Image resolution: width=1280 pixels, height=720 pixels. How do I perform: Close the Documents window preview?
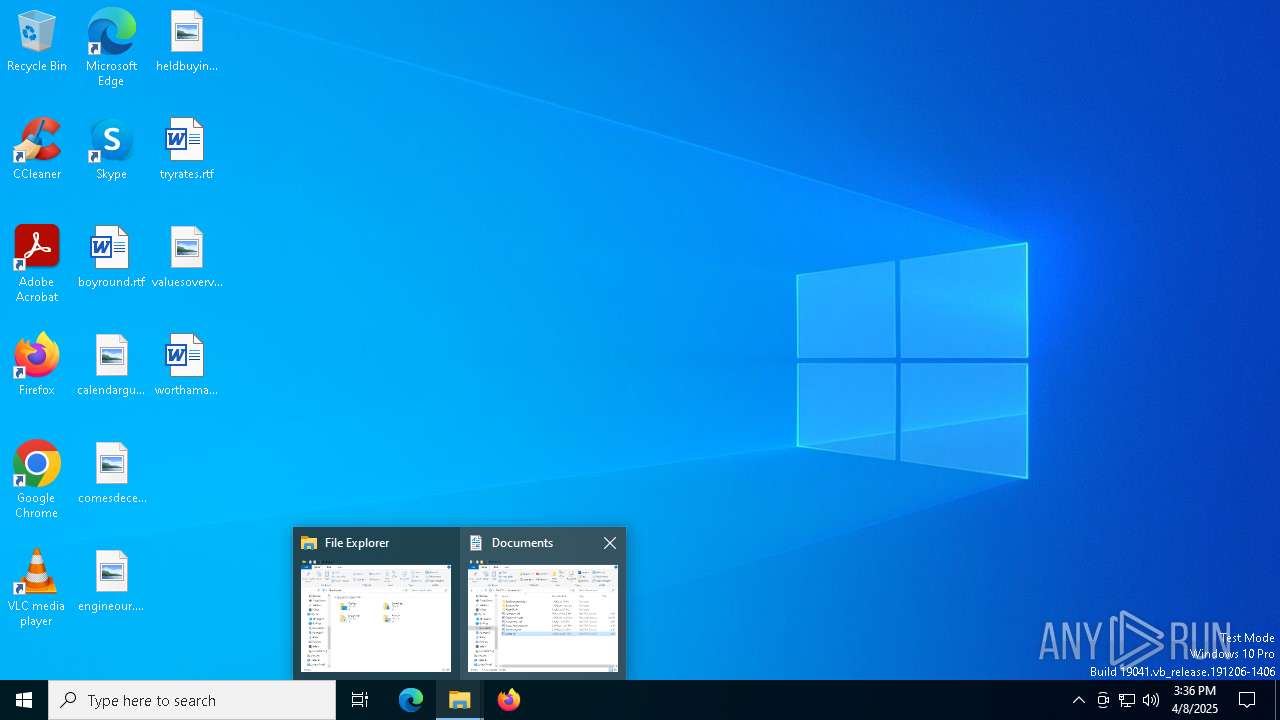point(610,543)
